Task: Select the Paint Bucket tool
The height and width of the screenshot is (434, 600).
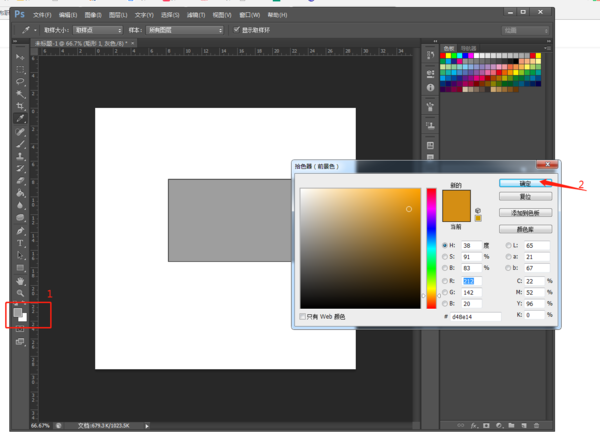Action: coord(20,193)
